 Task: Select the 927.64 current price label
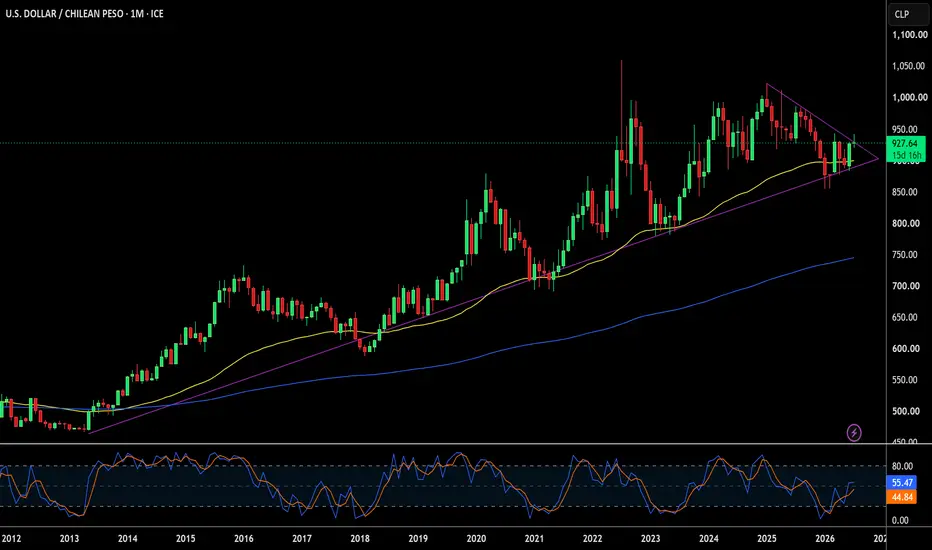(905, 143)
